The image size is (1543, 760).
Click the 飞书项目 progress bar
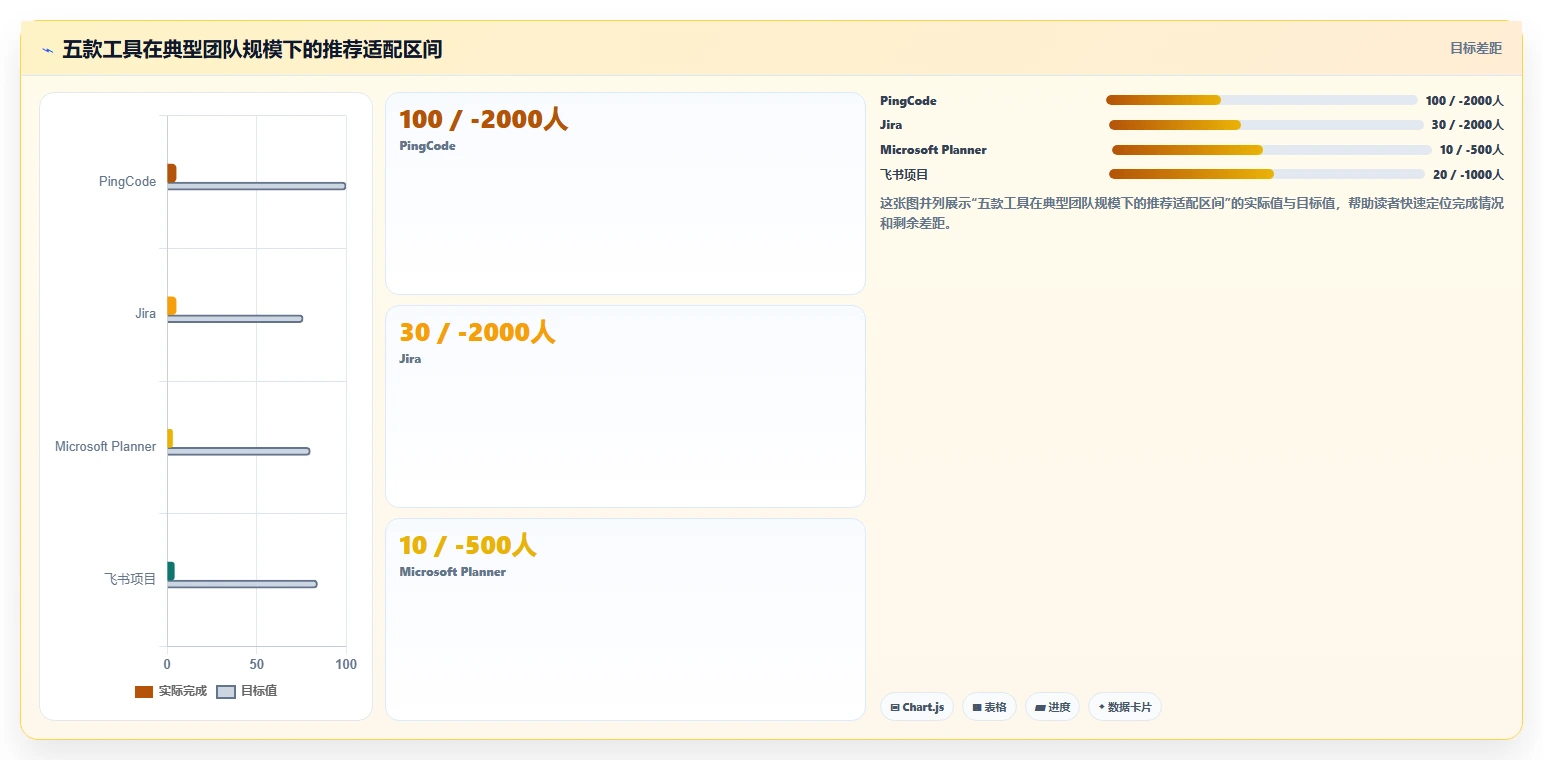1267,174
